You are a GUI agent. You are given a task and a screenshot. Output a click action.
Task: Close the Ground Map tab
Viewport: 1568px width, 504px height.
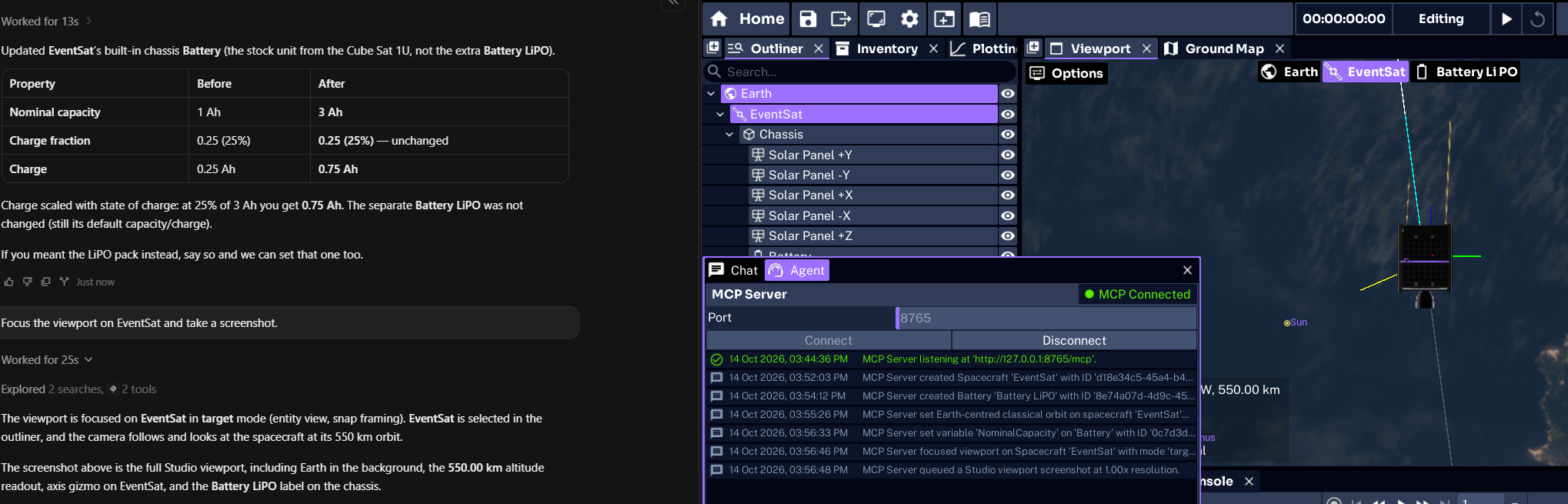pos(1279,48)
